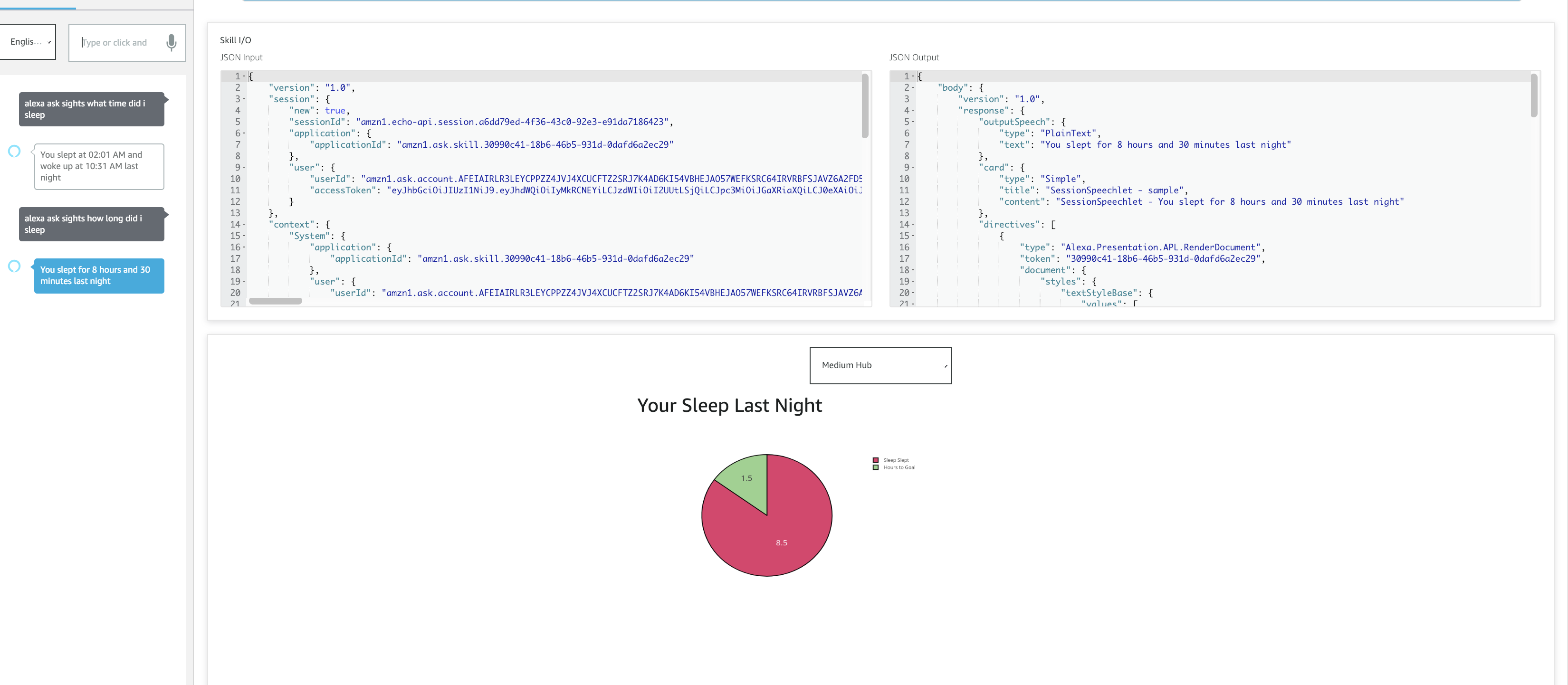Open the English language dropdown
The image size is (1568, 685).
28,41
